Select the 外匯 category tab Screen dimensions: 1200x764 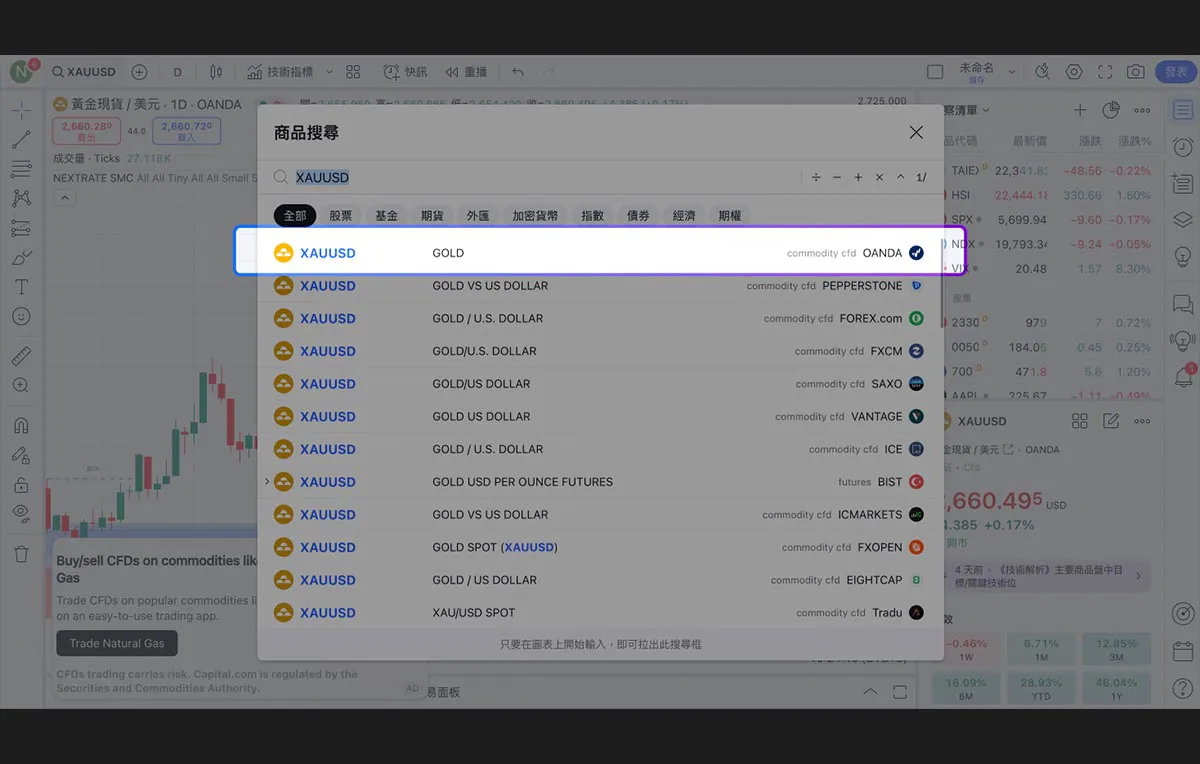(x=478, y=216)
